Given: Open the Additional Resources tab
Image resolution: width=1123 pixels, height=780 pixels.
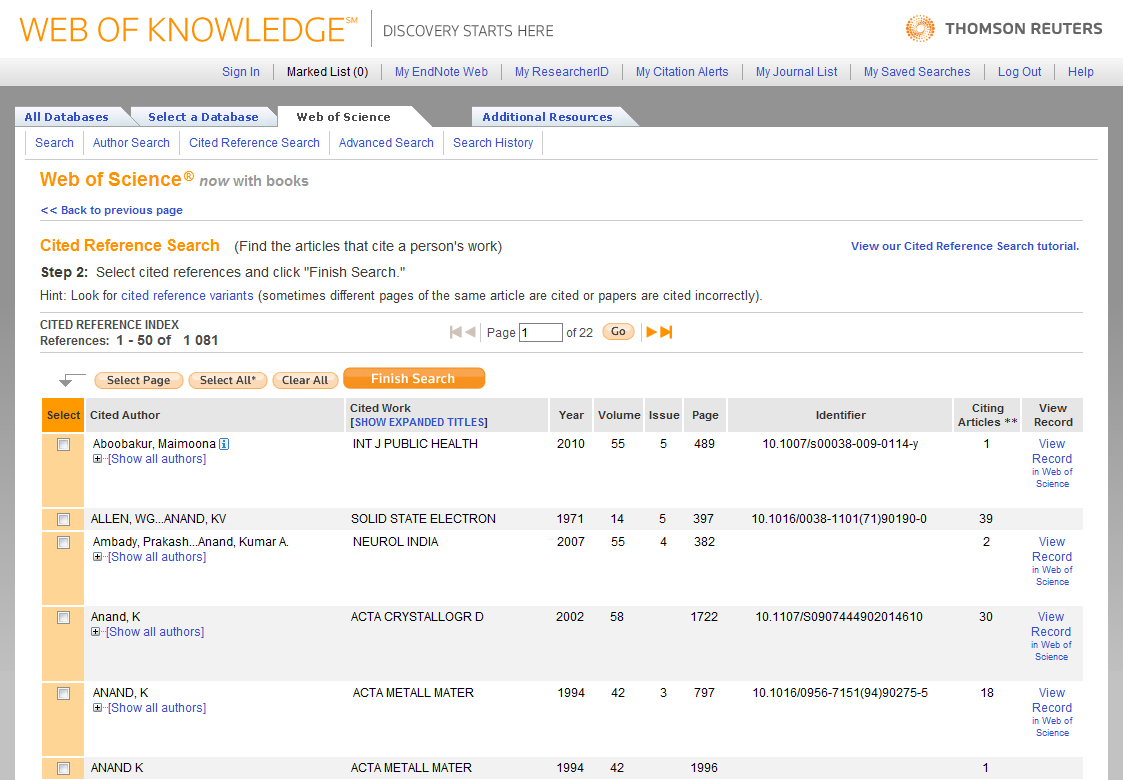Looking at the screenshot, I should click(x=547, y=117).
